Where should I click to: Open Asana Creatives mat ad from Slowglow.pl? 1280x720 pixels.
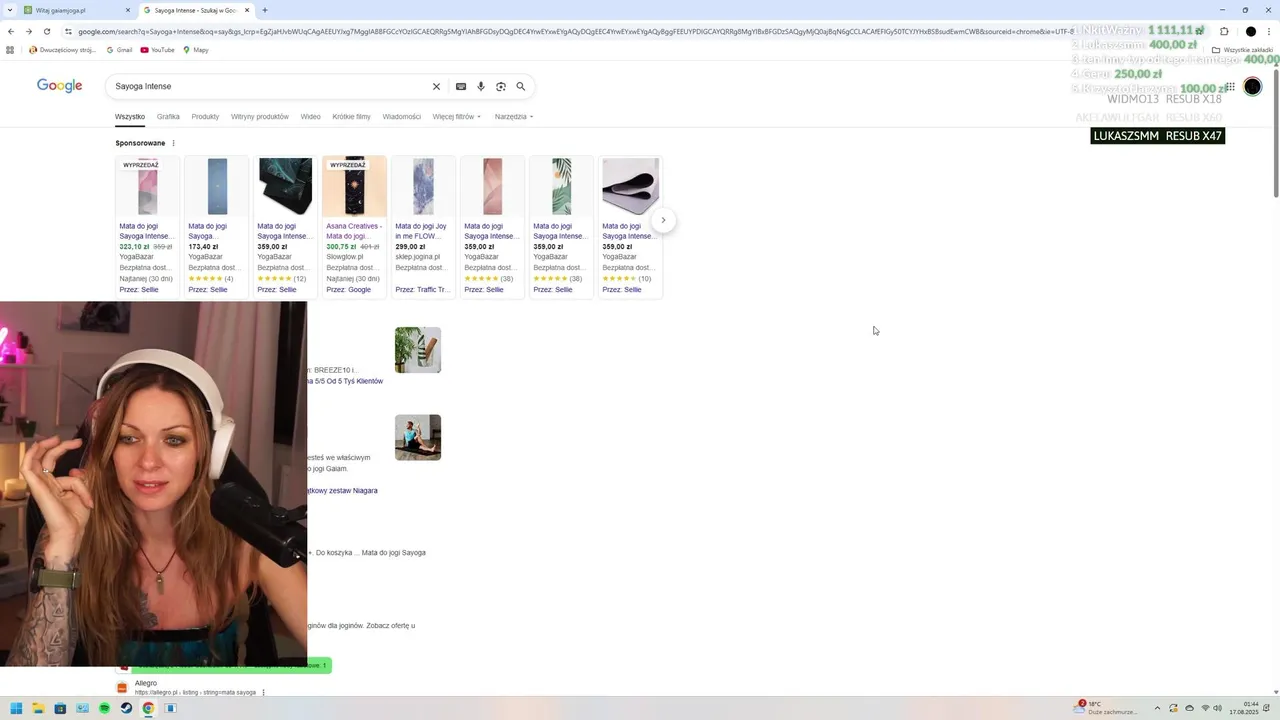[355, 227]
